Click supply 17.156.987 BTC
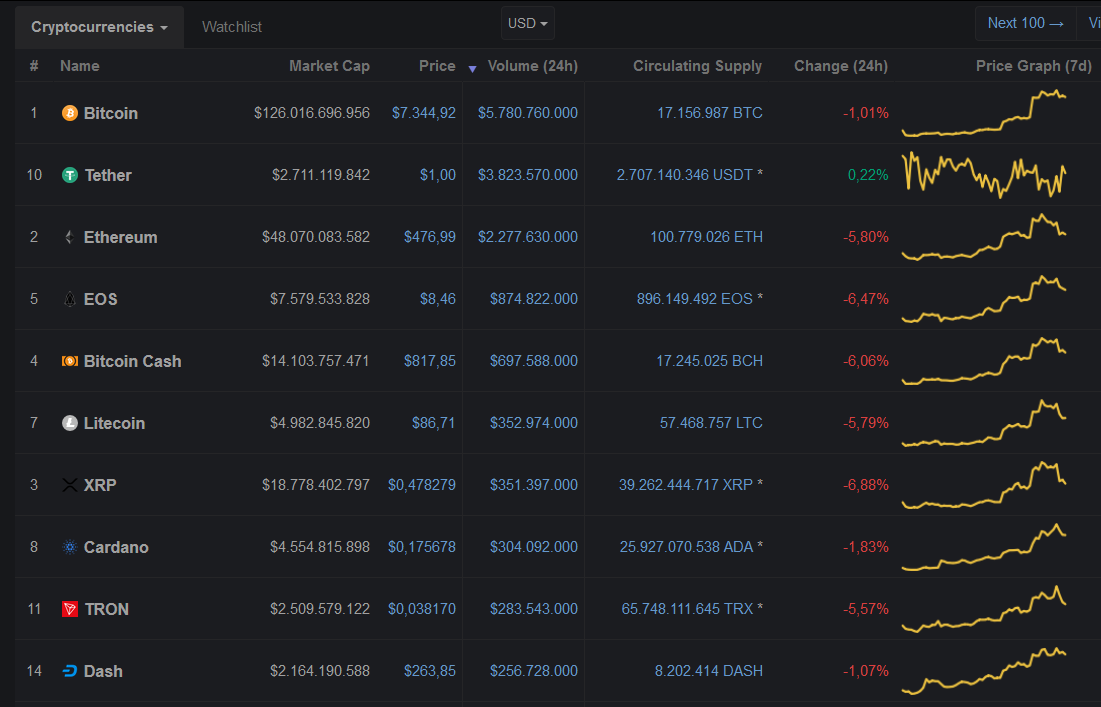Image resolution: width=1101 pixels, height=707 pixels. pos(710,113)
